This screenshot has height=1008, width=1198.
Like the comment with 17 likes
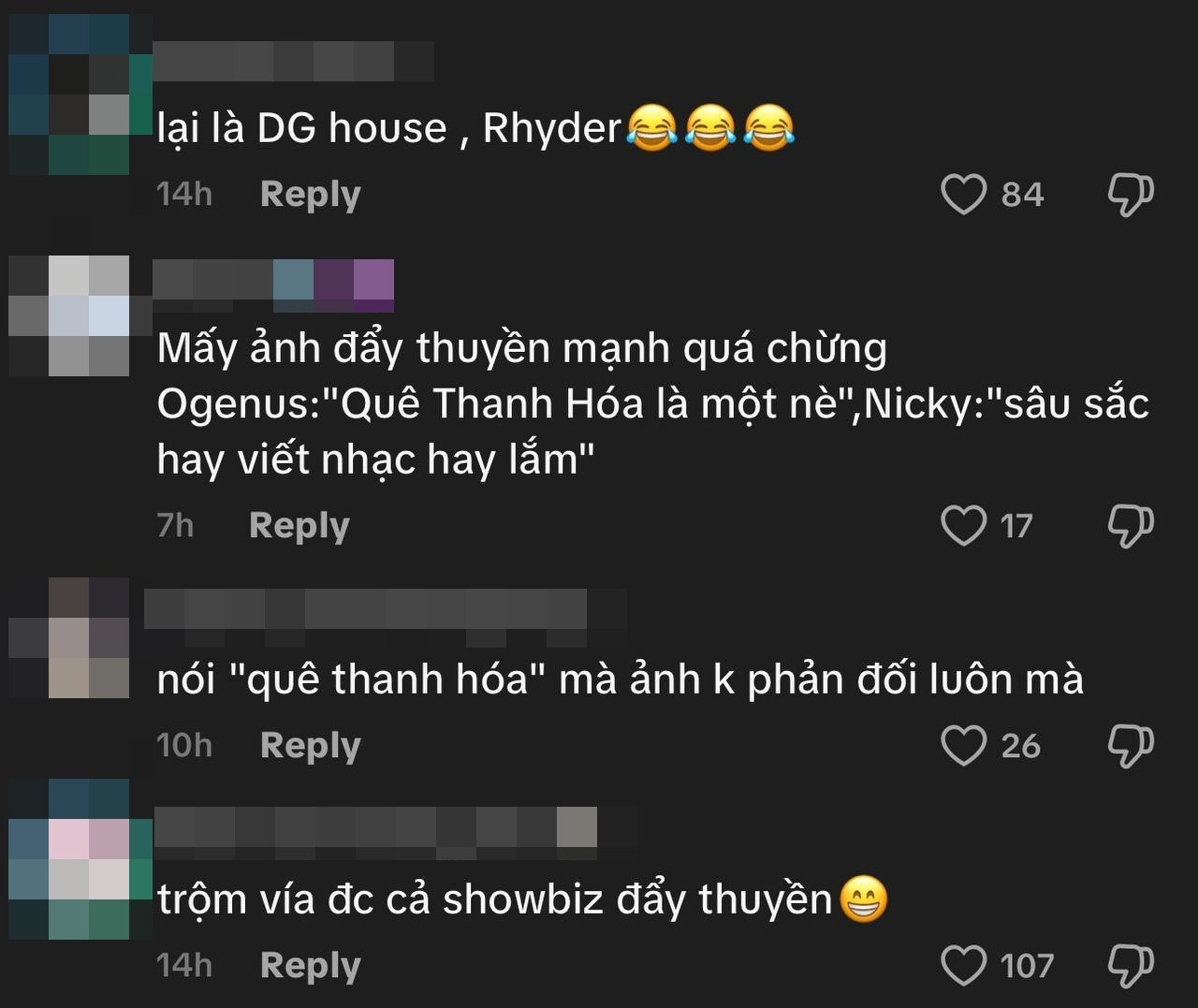[x=963, y=526]
